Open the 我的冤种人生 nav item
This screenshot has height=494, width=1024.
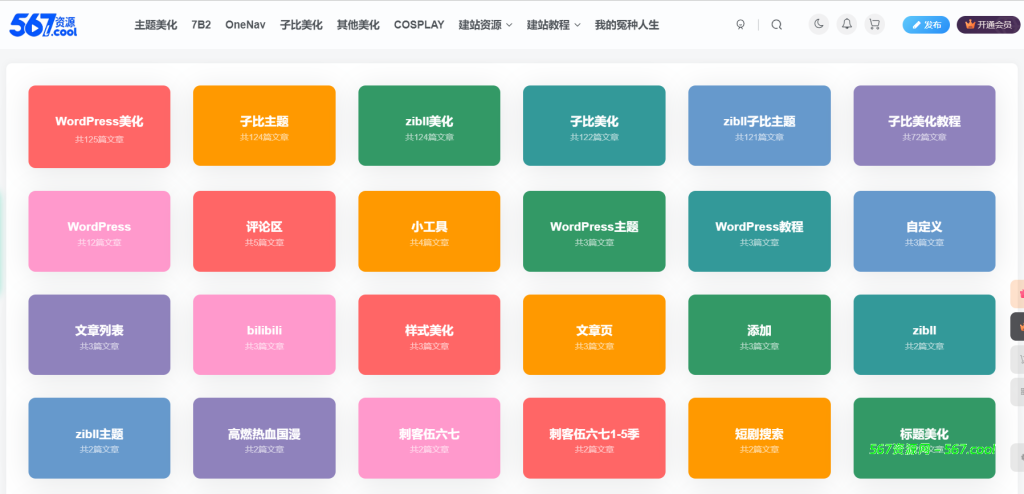pos(627,25)
